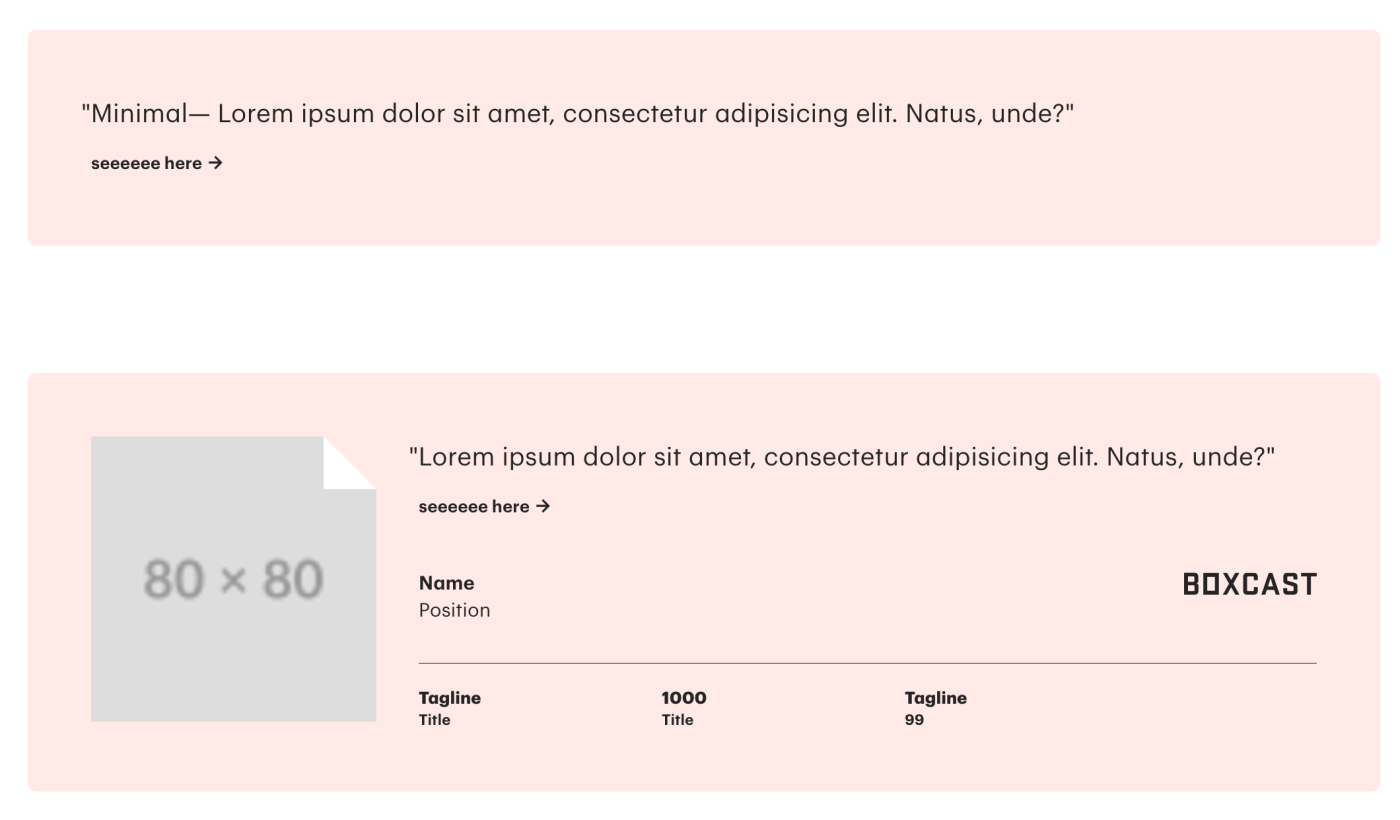Click the horizontal divider line above the stats
Viewport: 1400px width, 820px height.
pos(868,663)
